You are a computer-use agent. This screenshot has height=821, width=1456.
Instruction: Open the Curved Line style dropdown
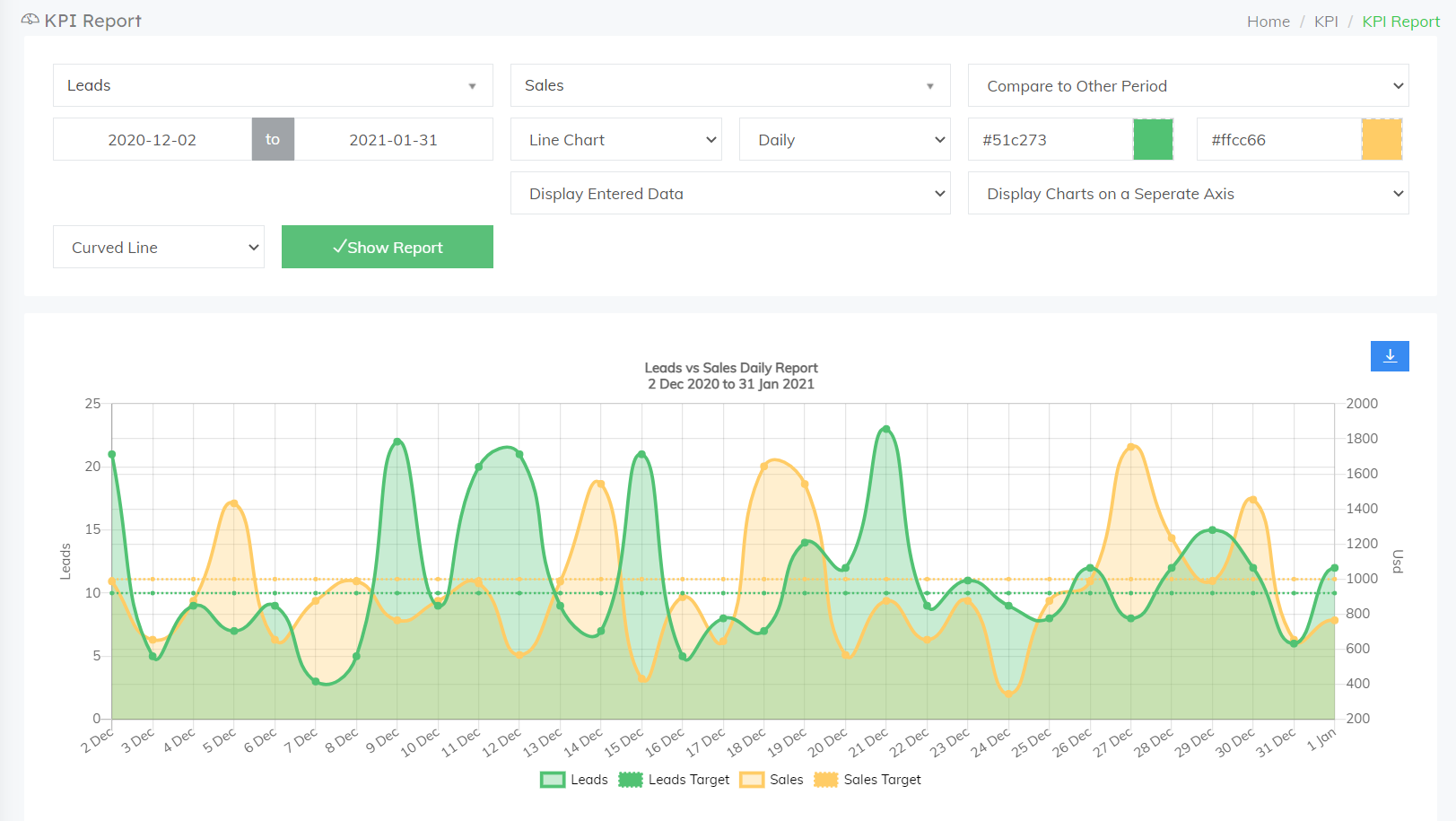tap(159, 248)
